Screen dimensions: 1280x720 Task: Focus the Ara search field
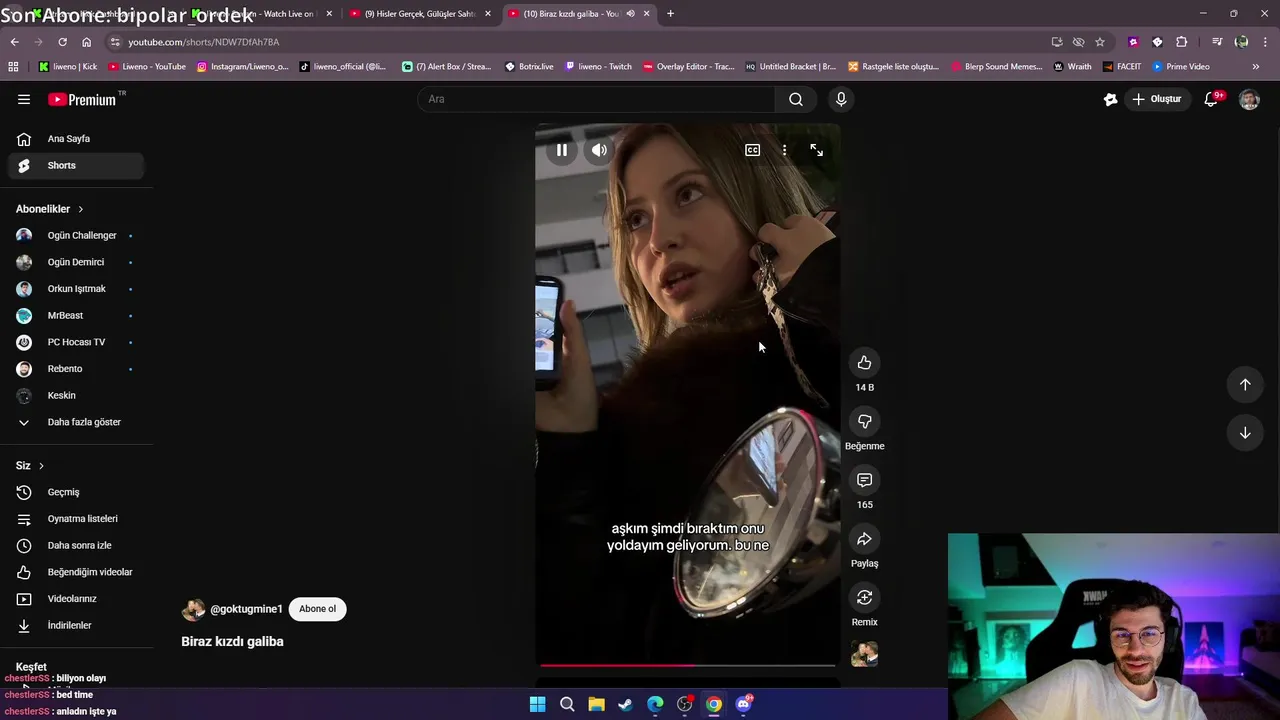[596, 99]
